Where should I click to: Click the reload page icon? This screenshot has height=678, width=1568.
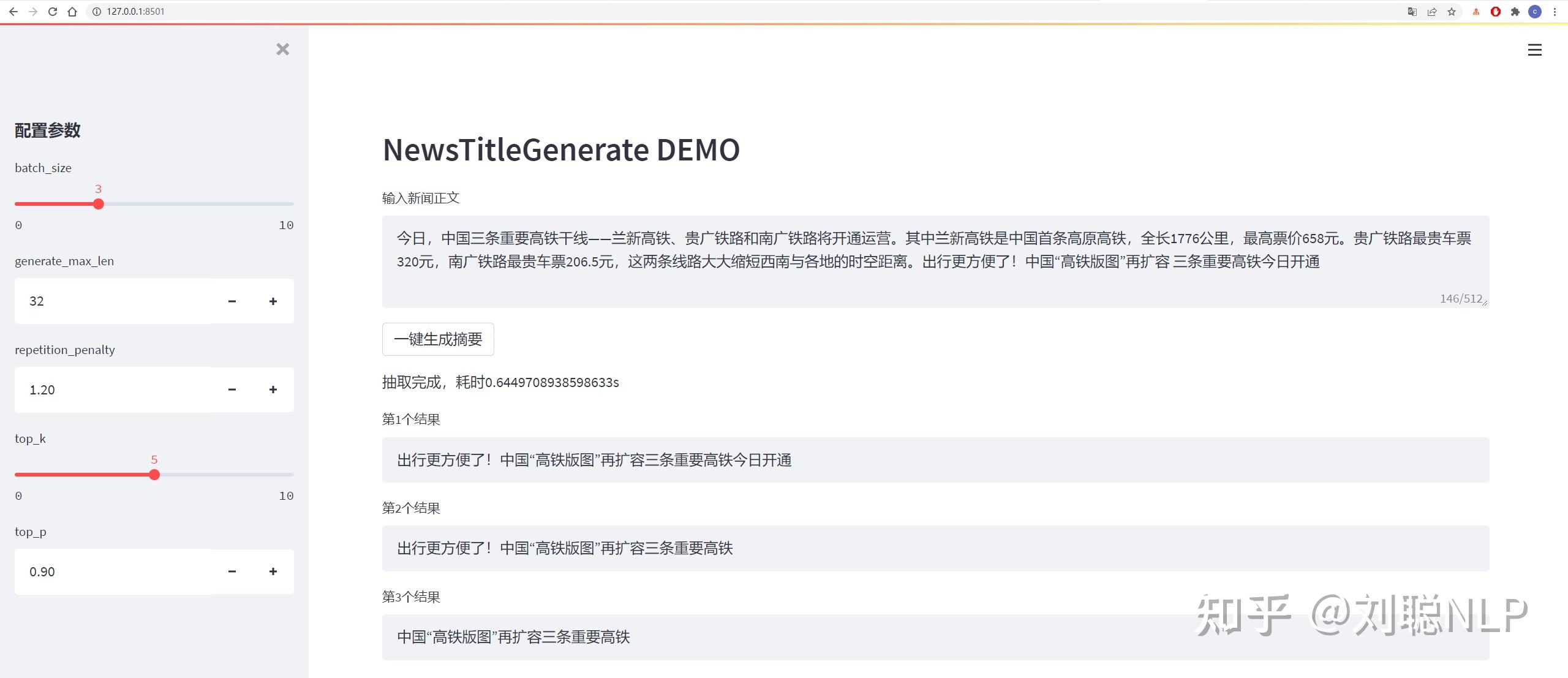point(52,11)
